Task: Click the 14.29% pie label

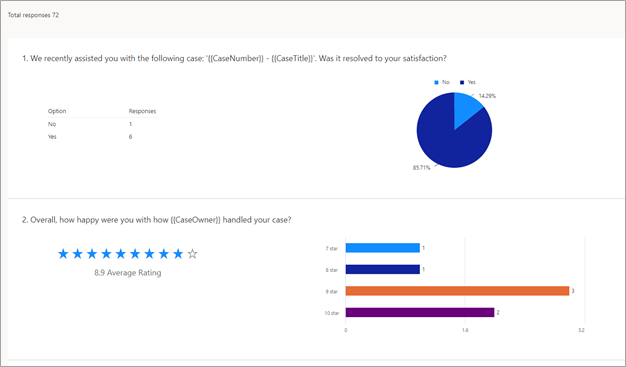Action: (487, 96)
